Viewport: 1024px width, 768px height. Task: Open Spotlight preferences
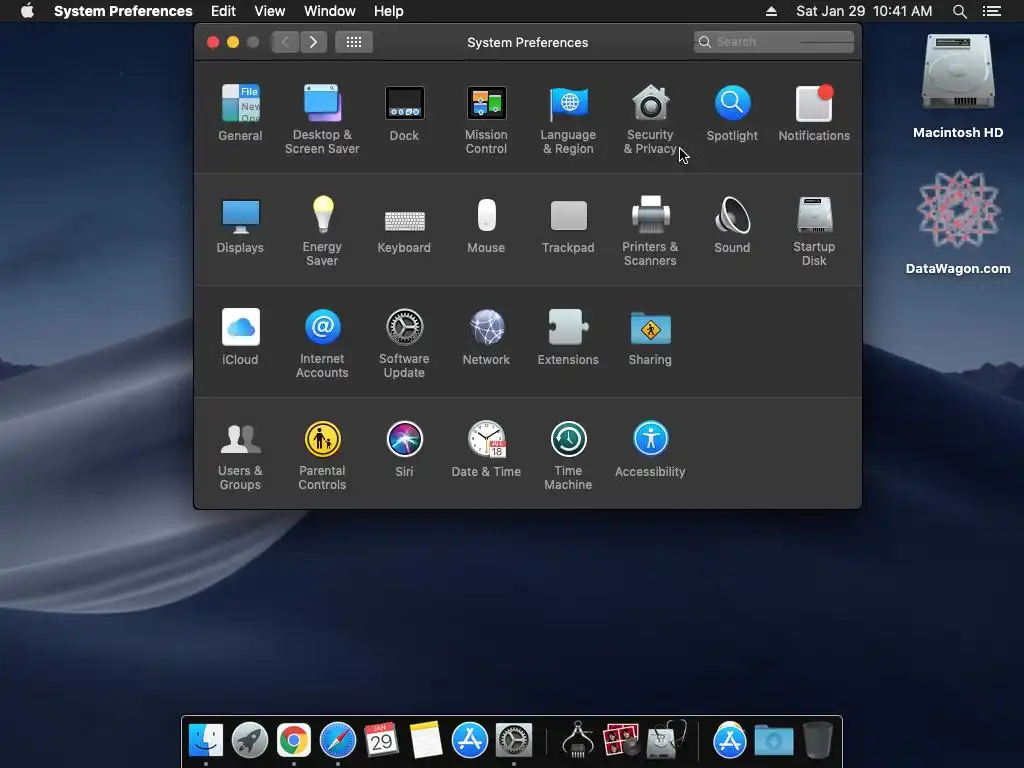[x=732, y=113]
